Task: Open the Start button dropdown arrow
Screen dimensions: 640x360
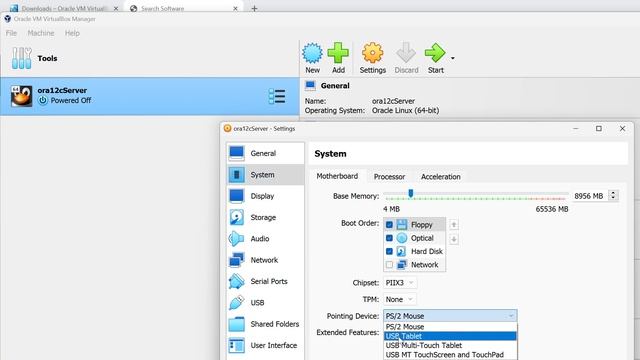Action: 453,58
